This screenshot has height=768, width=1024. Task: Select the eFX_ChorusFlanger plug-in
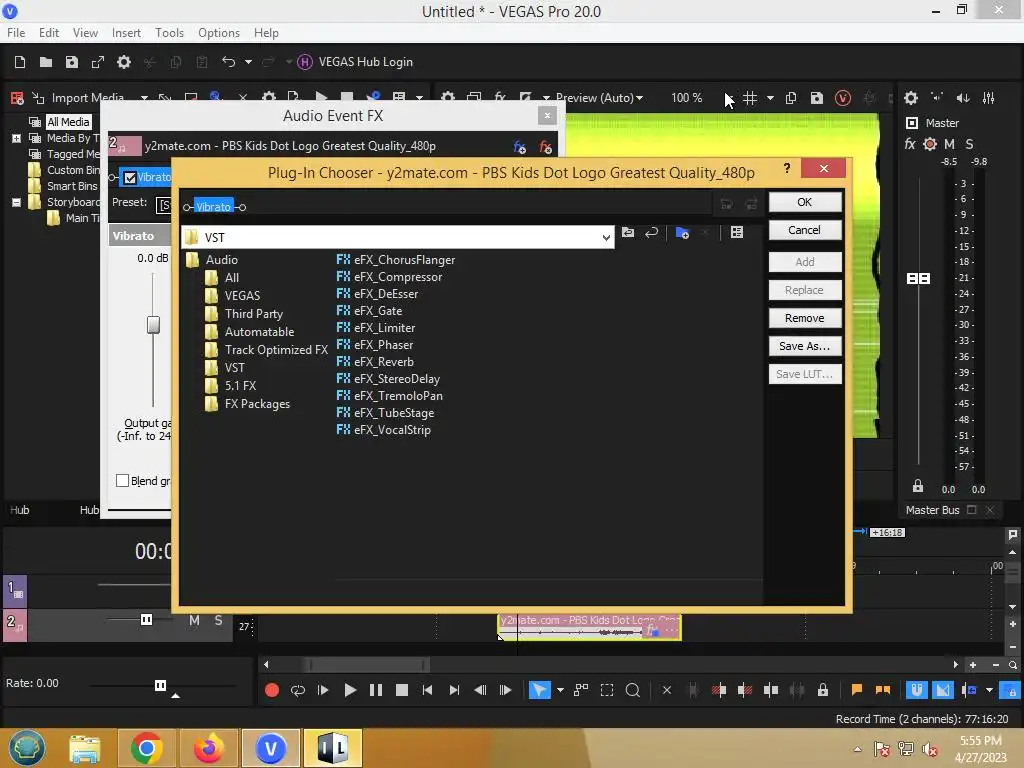pos(396,260)
